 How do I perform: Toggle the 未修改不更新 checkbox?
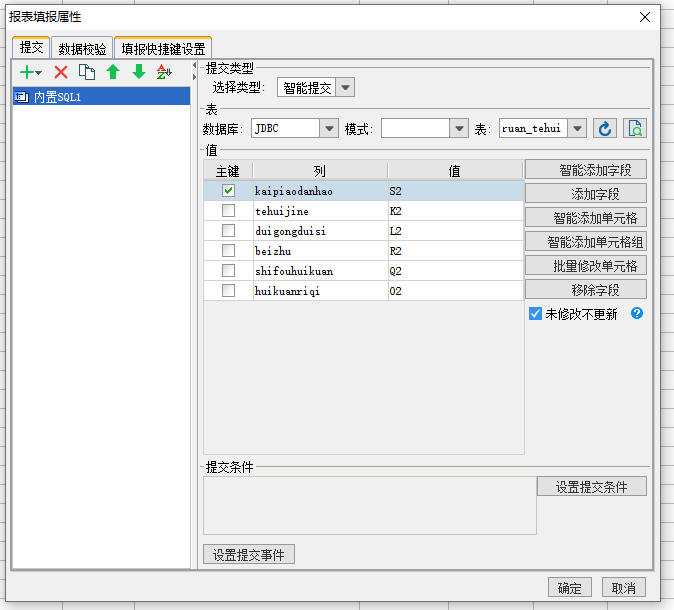coord(535,314)
